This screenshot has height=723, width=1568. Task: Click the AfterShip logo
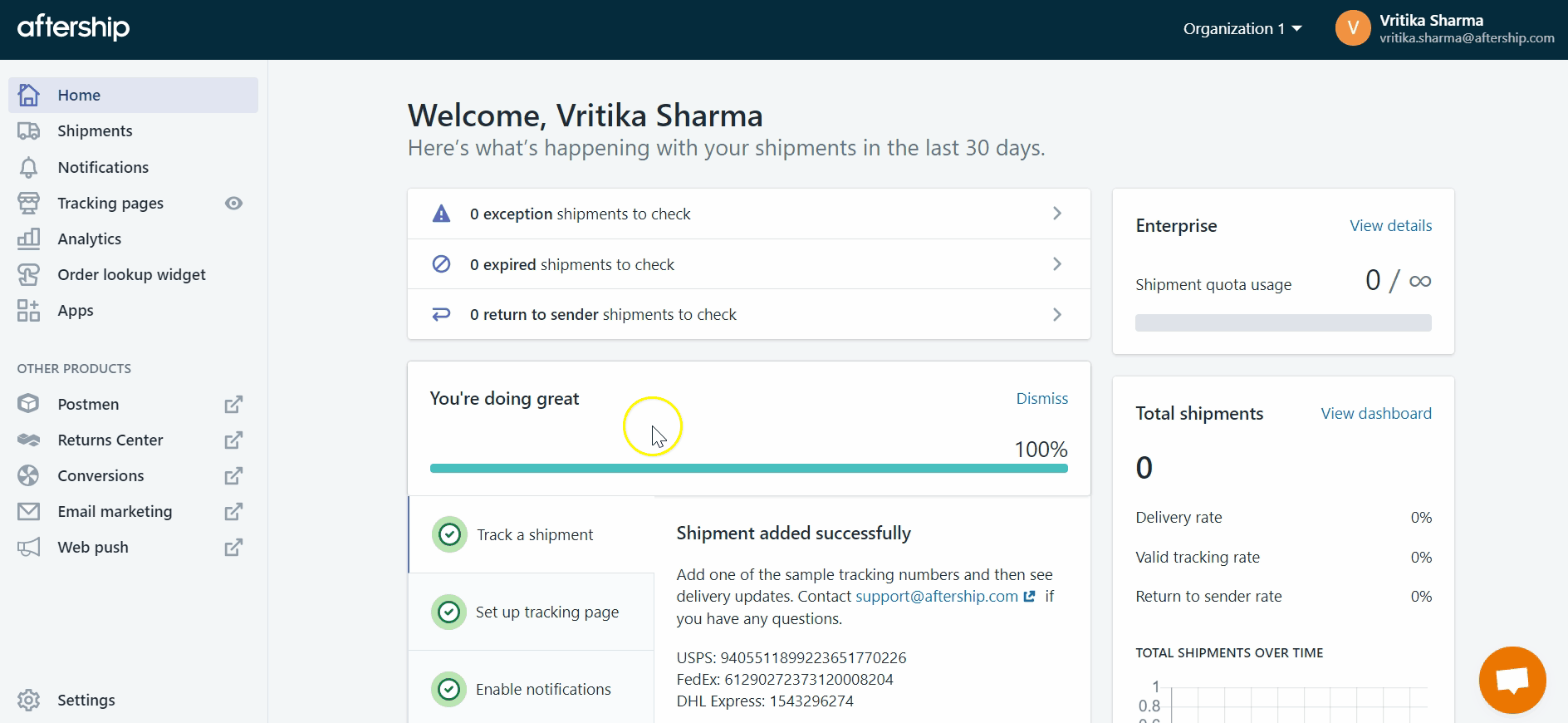point(73,27)
